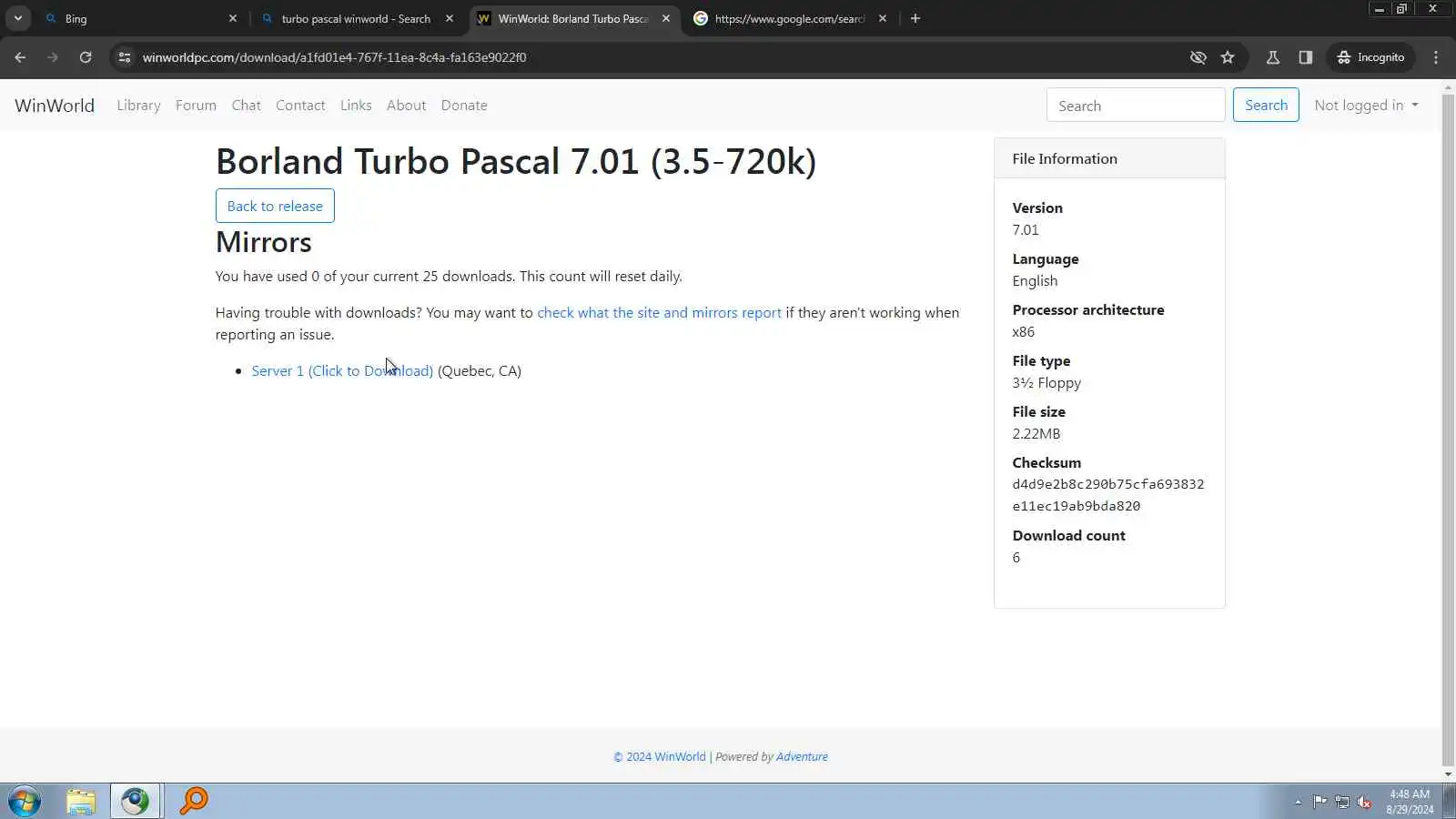Open Chrome Labs flask icon
This screenshot has width=1456, height=819.
[x=1273, y=57]
